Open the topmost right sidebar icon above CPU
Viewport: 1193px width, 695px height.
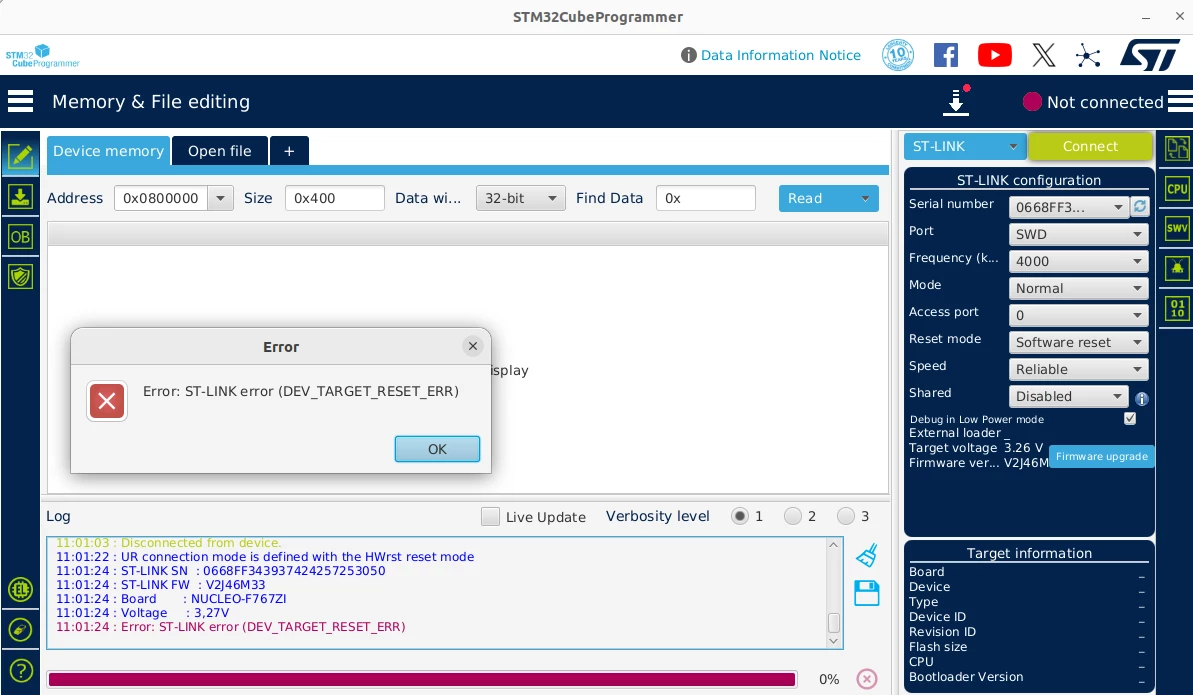(x=1177, y=148)
